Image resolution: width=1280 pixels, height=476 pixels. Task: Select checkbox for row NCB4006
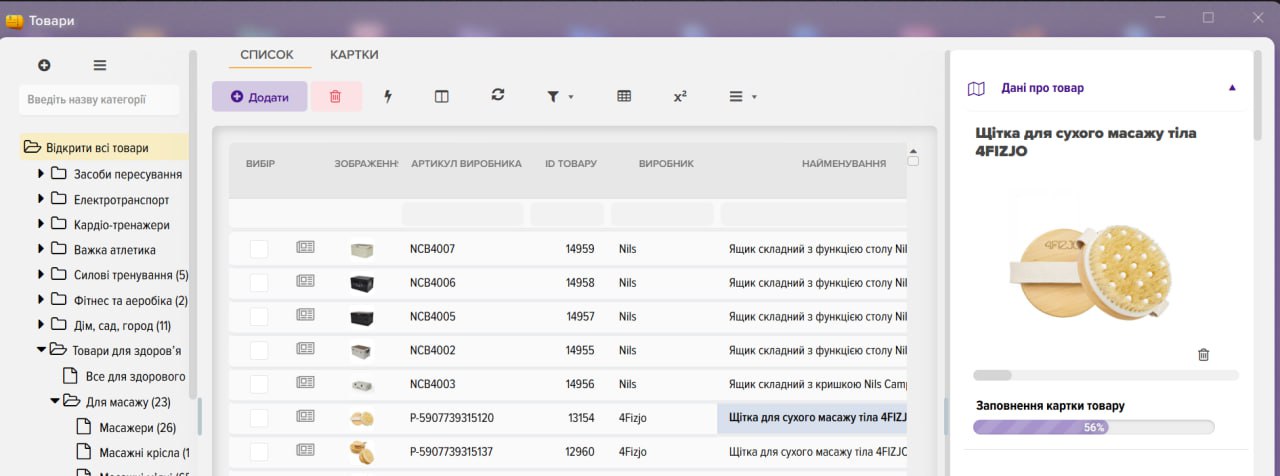[x=259, y=283]
